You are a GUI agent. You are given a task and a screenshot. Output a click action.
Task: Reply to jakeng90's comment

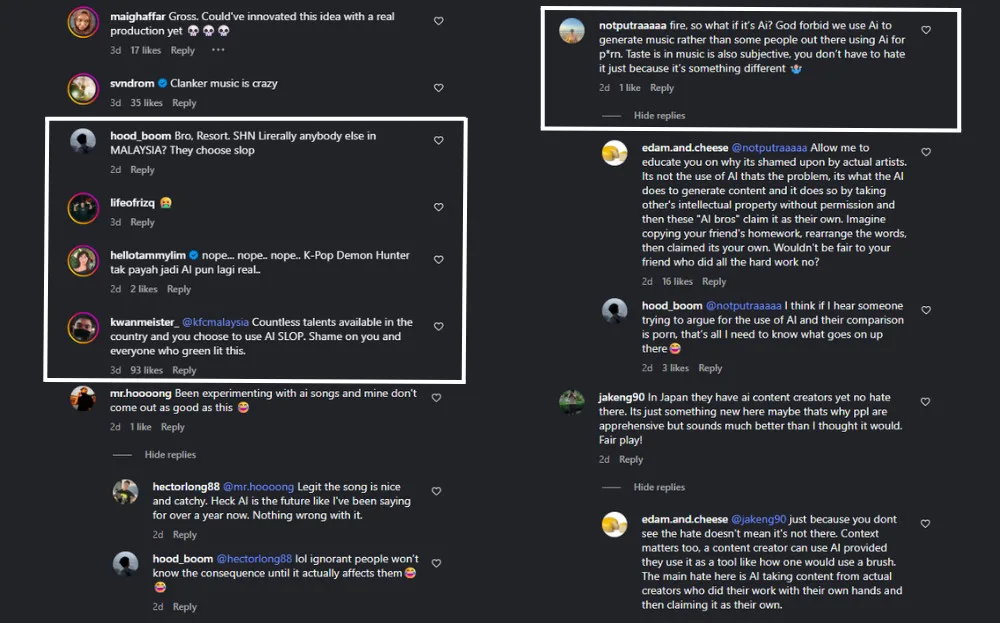(x=631, y=459)
